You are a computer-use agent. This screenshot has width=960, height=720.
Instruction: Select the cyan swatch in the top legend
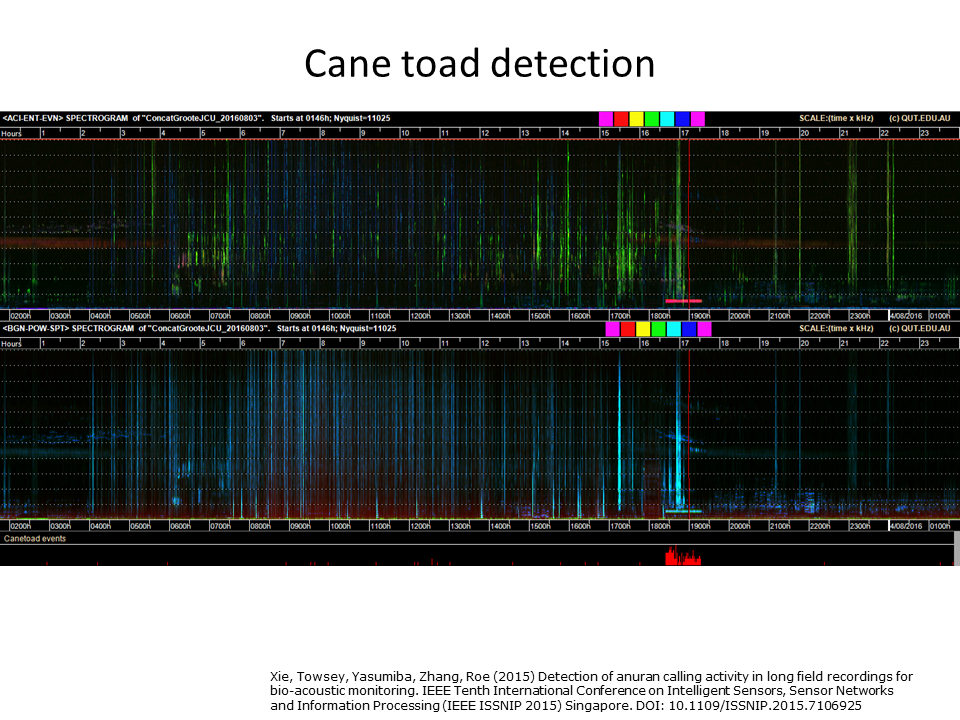667,119
